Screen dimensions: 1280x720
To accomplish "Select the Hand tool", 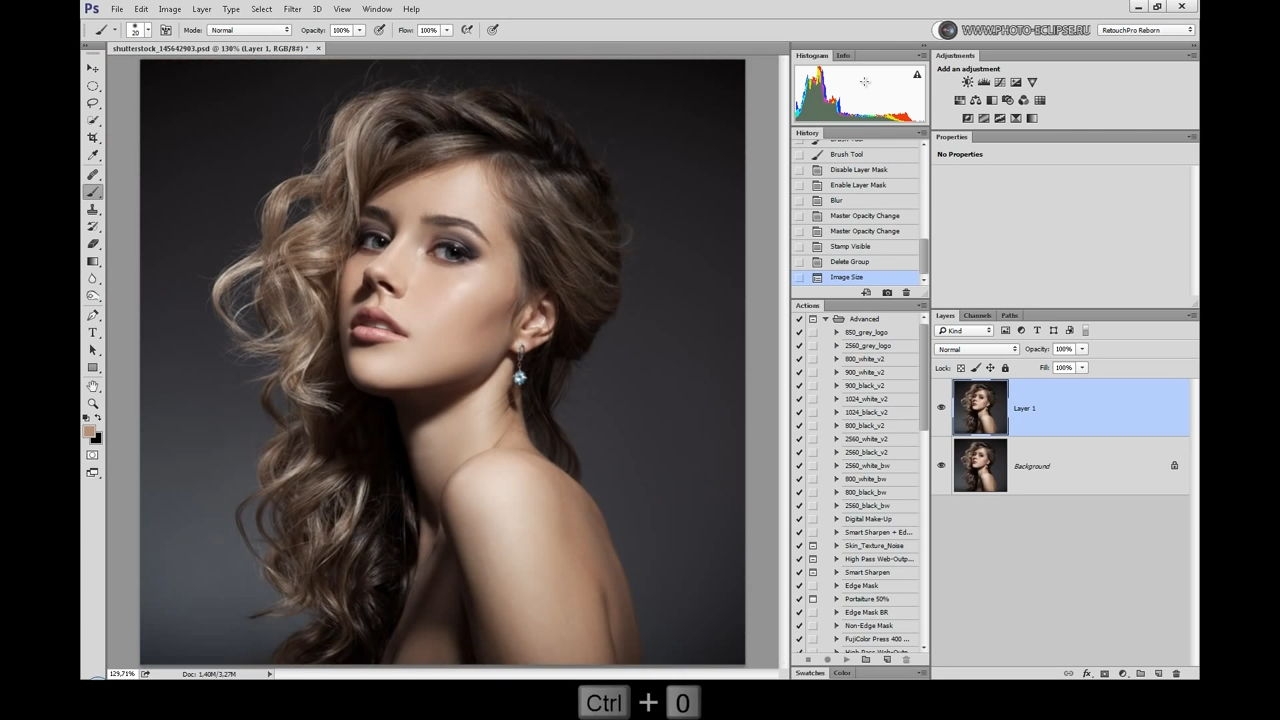I will [x=93, y=386].
